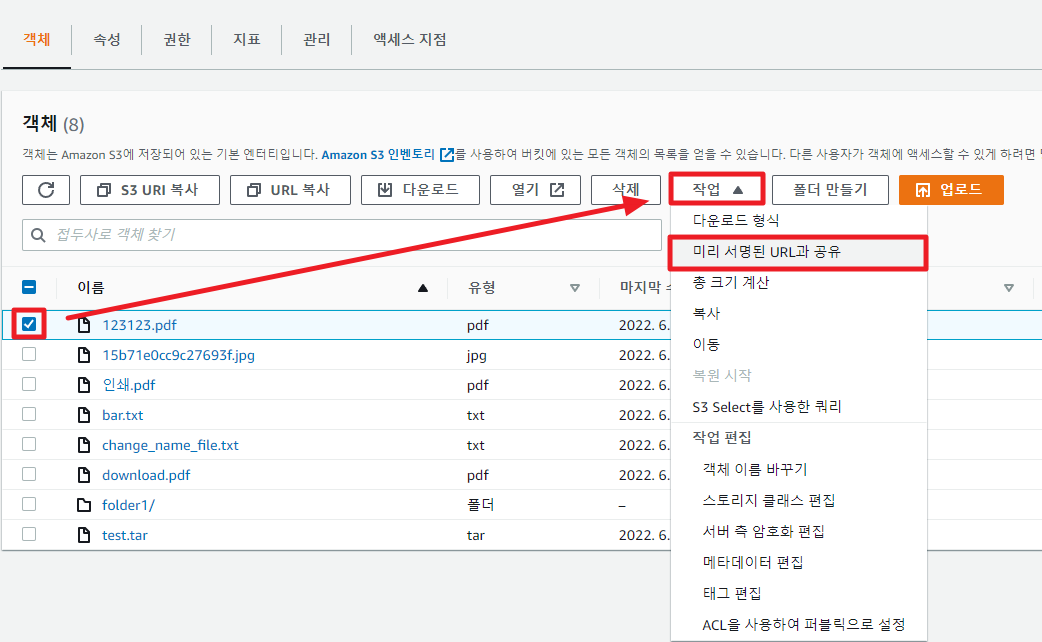This screenshot has height=642, width=1042.
Task: Click the file icon beside change_name_file.txt
Action: pyautogui.click(x=84, y=445)
